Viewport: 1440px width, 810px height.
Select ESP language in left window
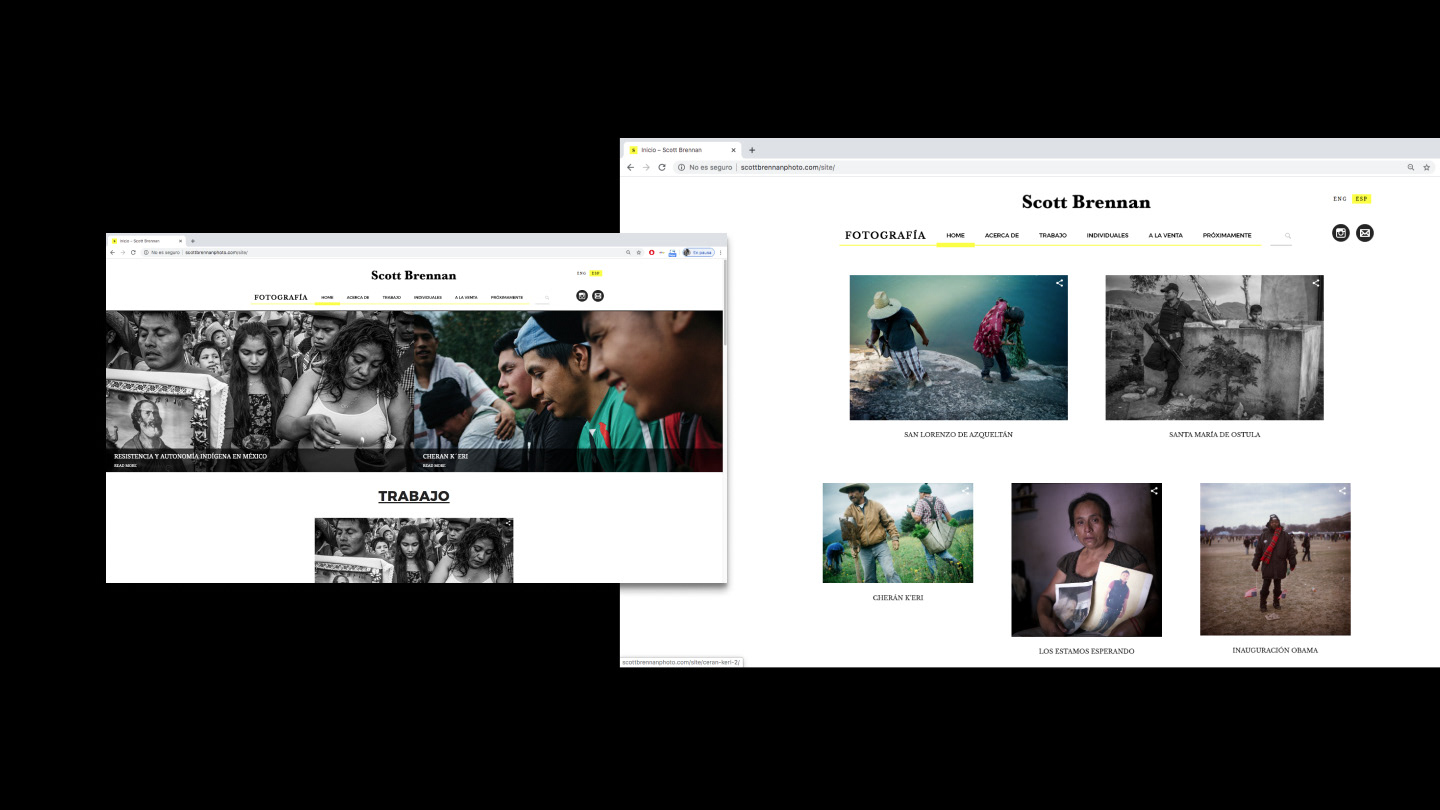tap(596, 273)
